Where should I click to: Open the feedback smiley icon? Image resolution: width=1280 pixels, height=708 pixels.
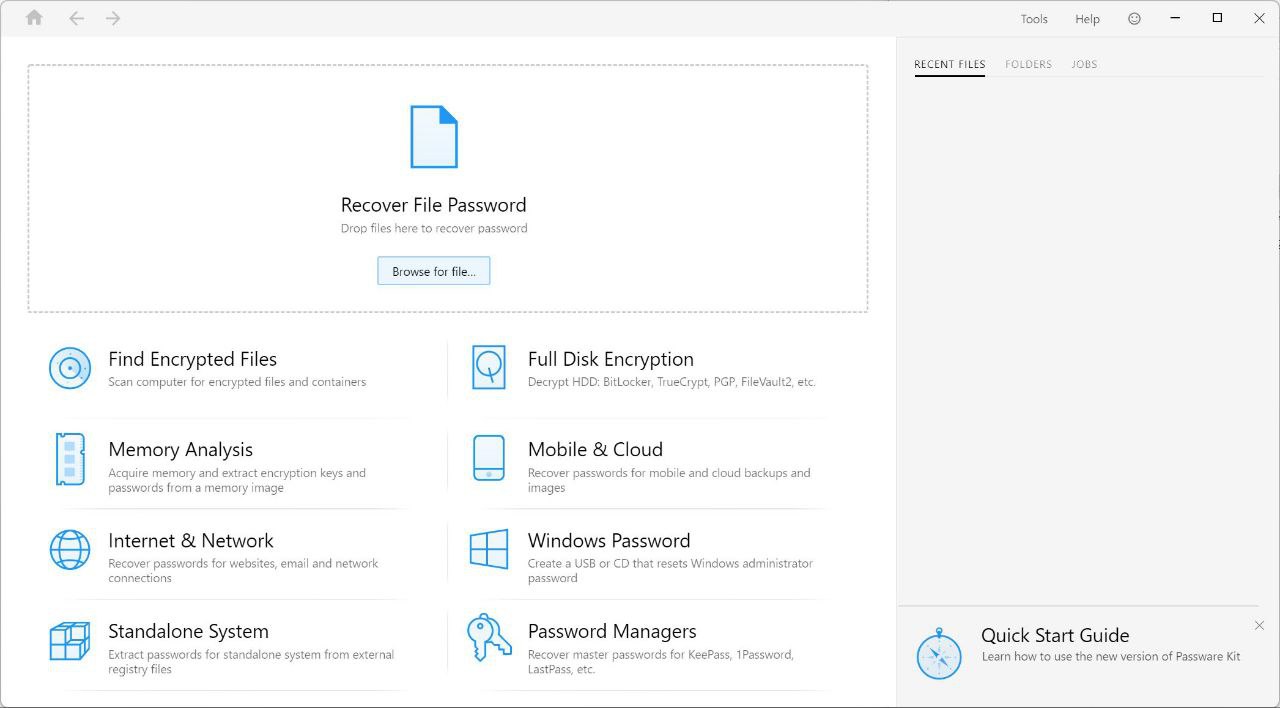point(1134,17)
